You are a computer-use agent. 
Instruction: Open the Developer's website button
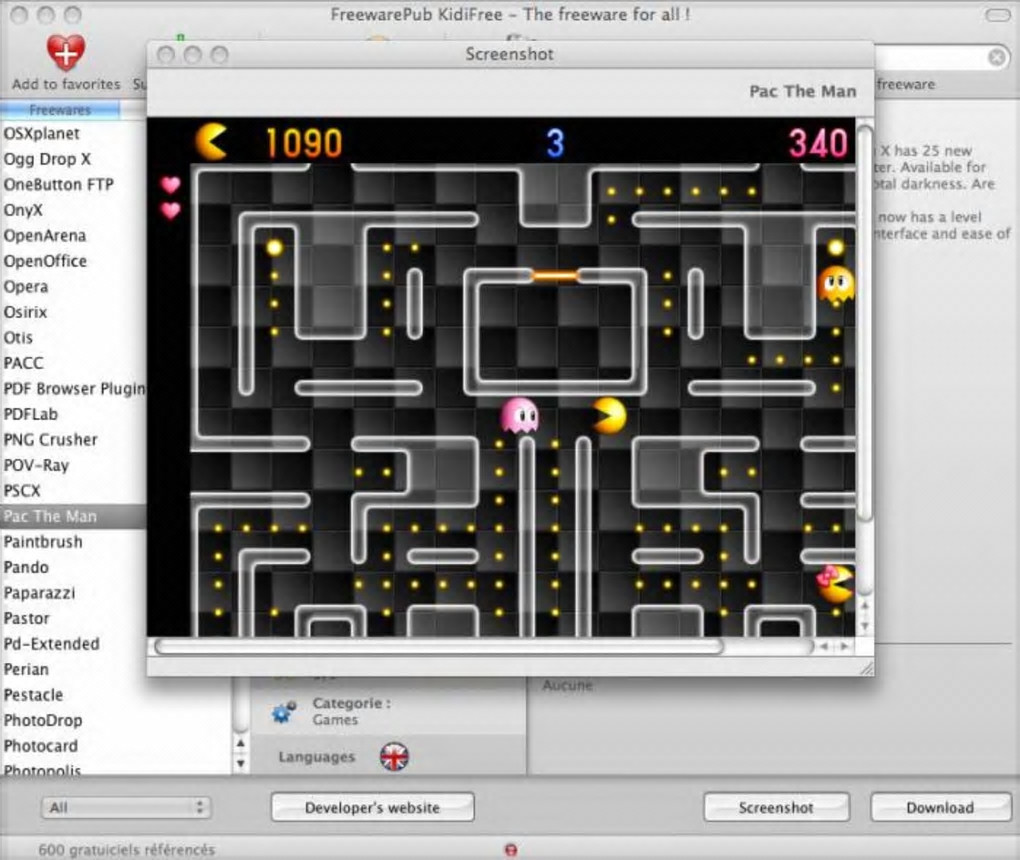pyautogui.click(x=372, y=807)
